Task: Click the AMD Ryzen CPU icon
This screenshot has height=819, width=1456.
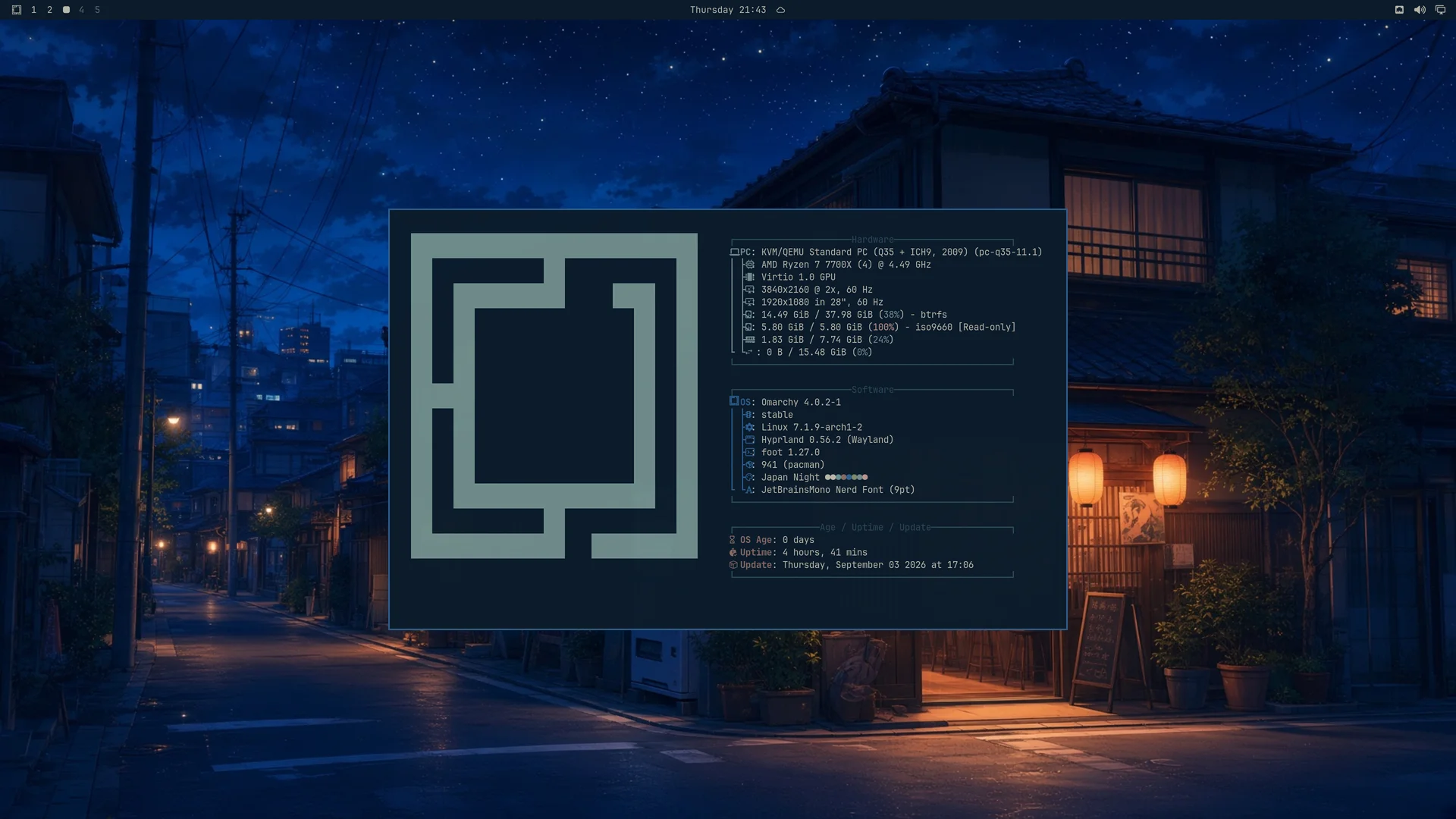Action: [749, 265]
